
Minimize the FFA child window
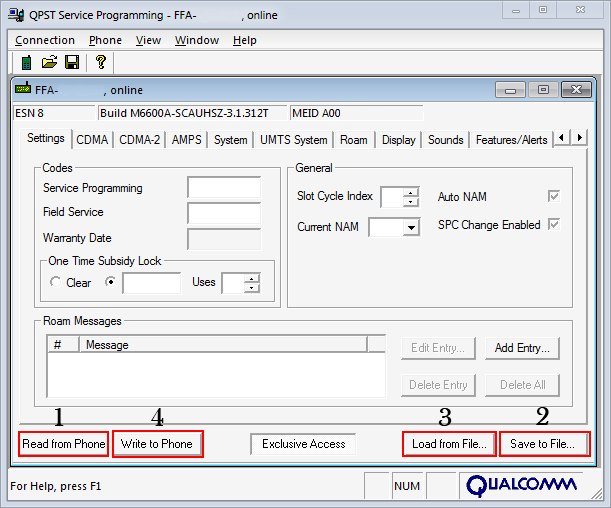[510, 90]
